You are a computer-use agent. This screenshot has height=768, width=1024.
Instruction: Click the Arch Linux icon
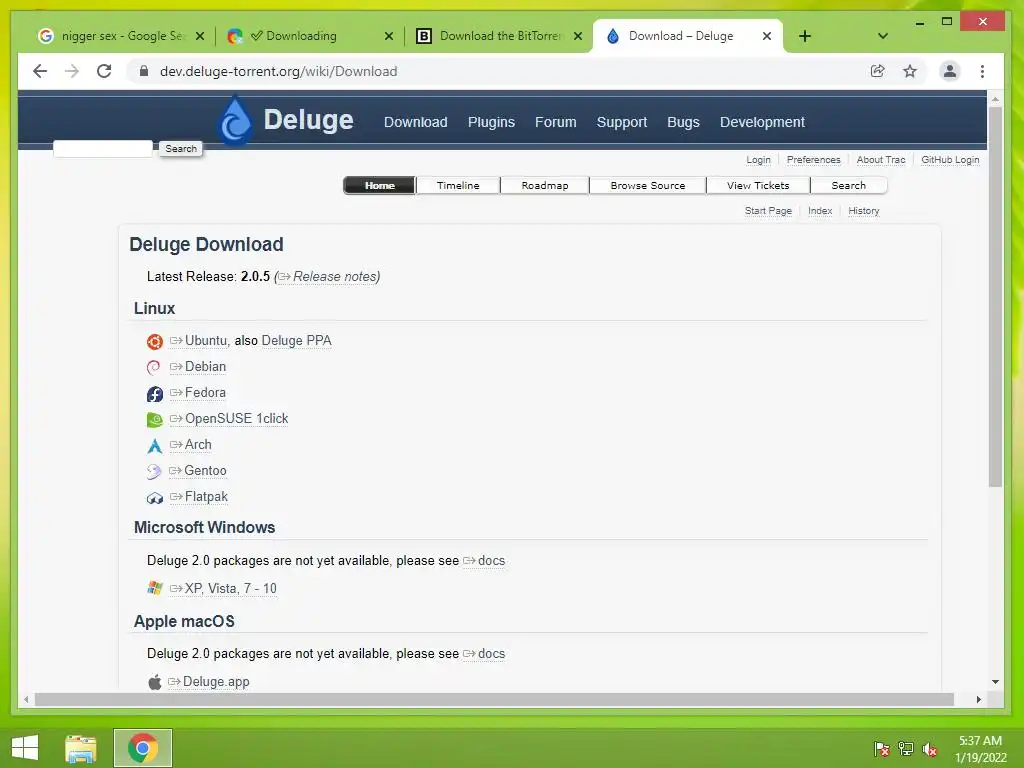tap(155, 446)
